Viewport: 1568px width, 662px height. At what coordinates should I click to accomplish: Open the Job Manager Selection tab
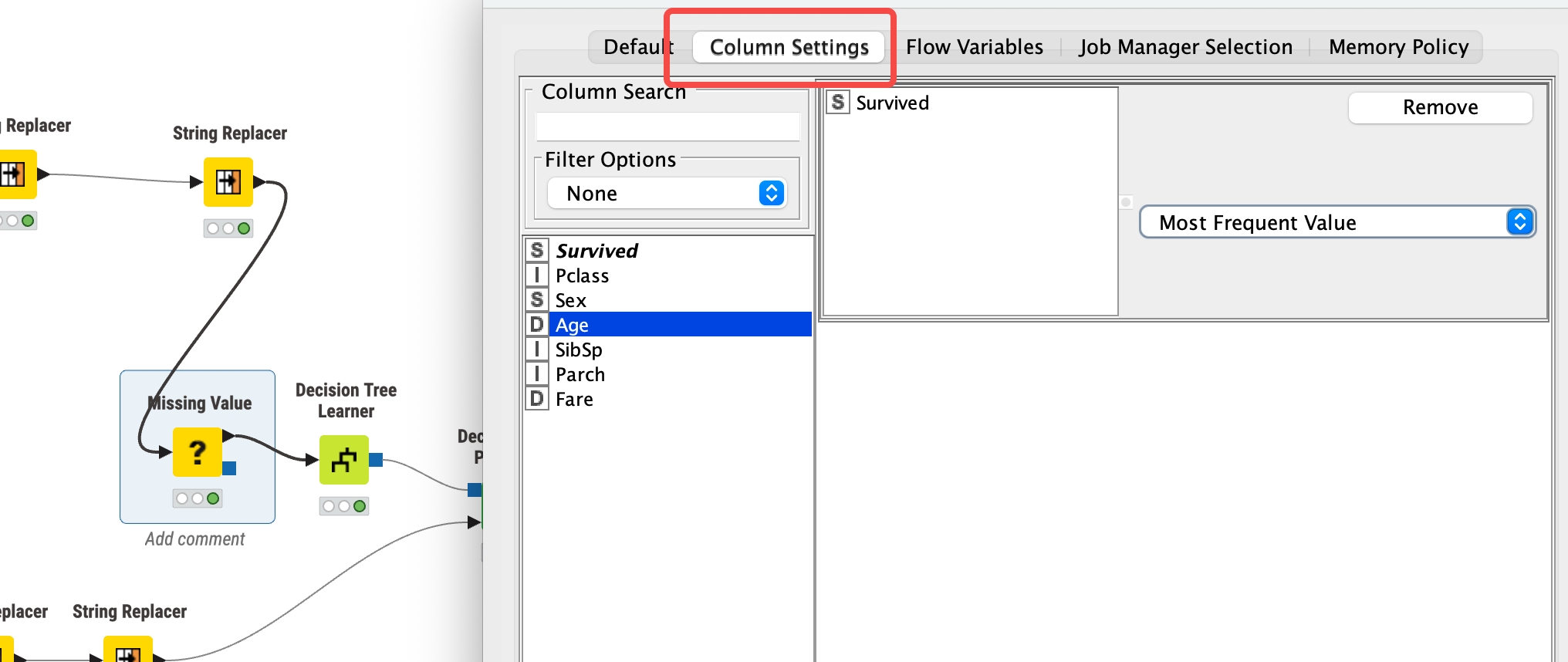[1185, 47]
